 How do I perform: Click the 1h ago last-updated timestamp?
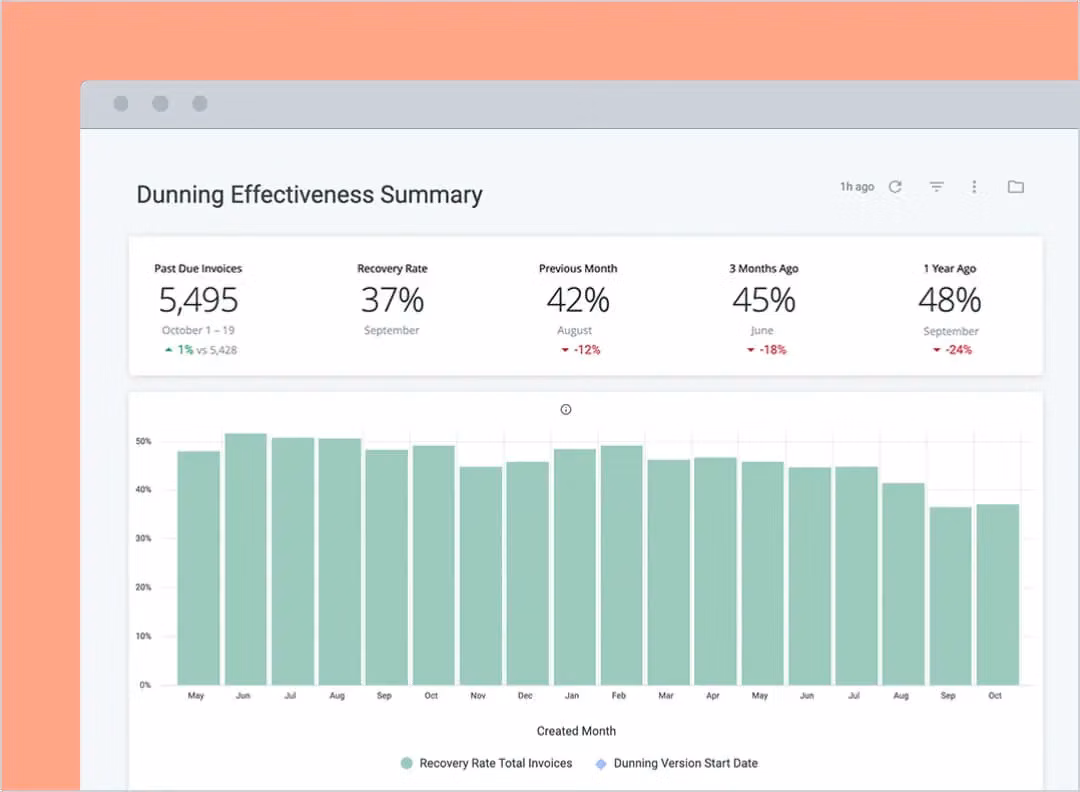click(857, 187)
